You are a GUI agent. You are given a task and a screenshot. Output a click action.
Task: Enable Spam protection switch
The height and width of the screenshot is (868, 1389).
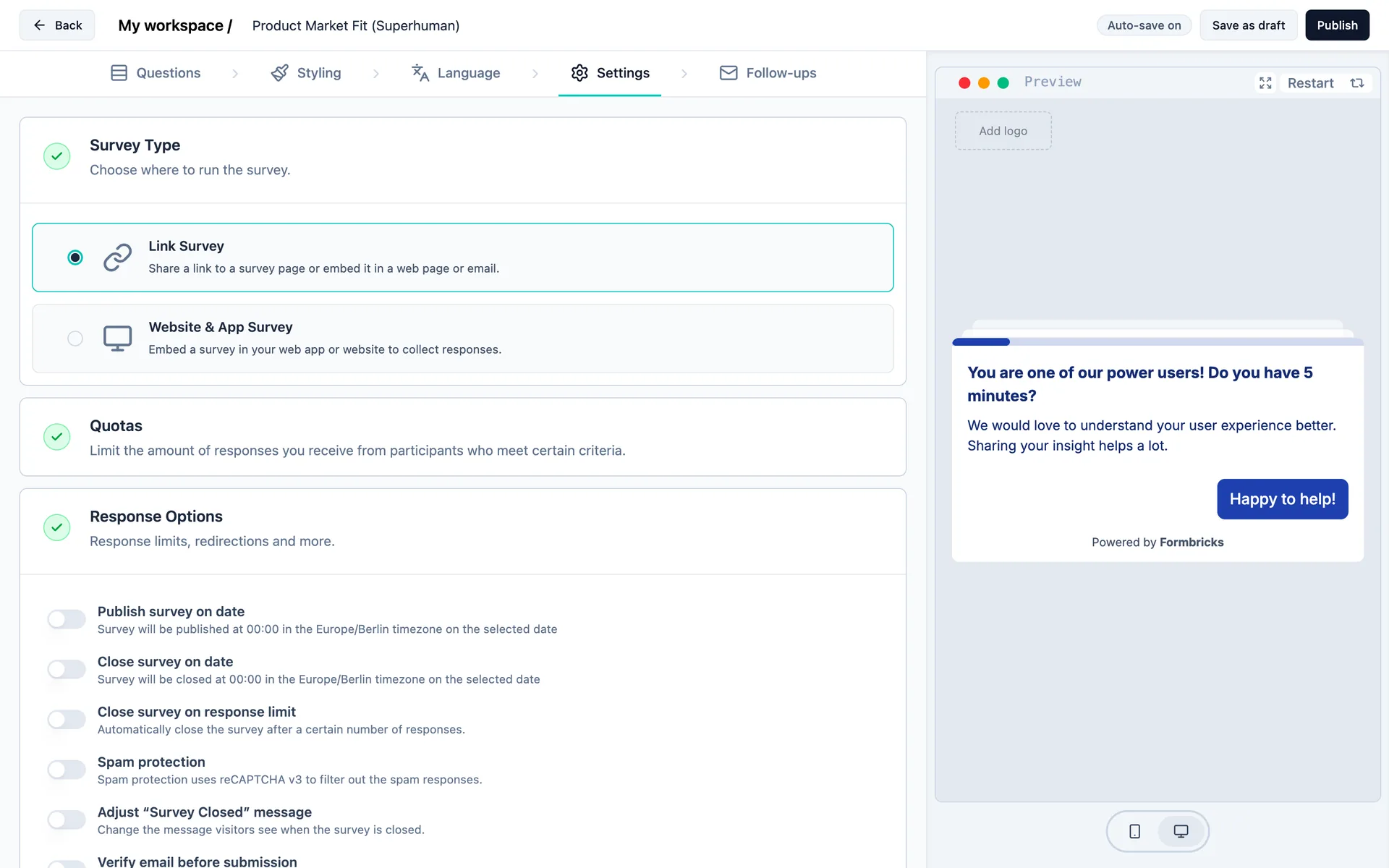(67, 770)
